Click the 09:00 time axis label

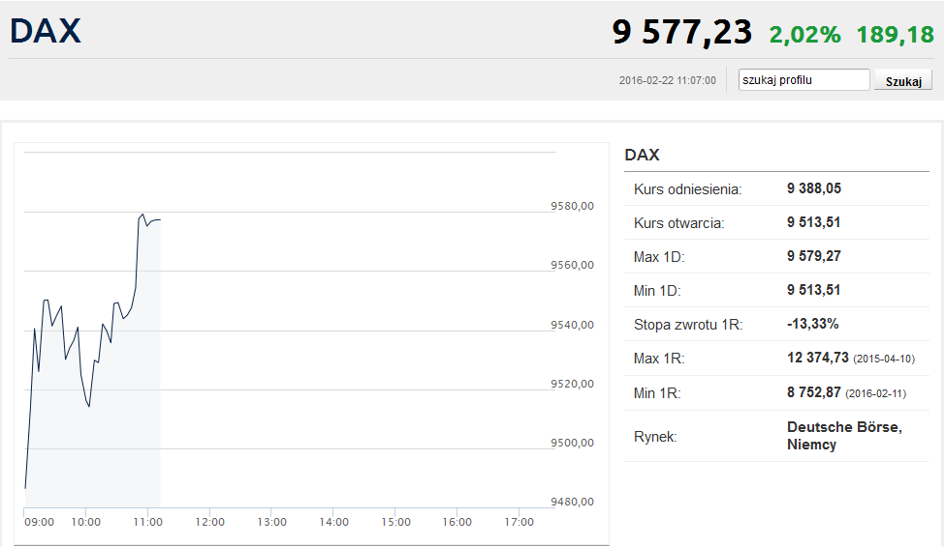point(39,522)
